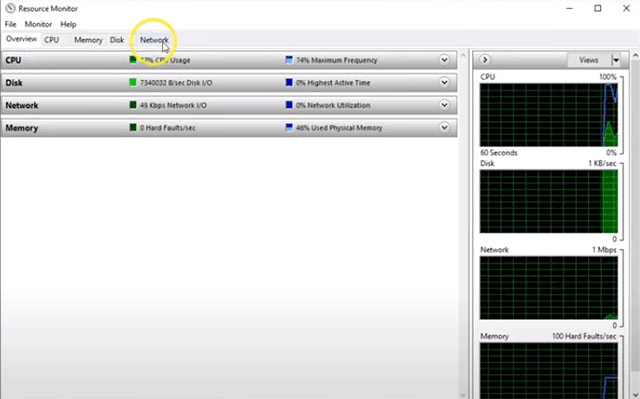Click the '60 Seconds' graph label
Viewport: 640px width, 399px height.
pyautogui.click(x=499, y=153)
